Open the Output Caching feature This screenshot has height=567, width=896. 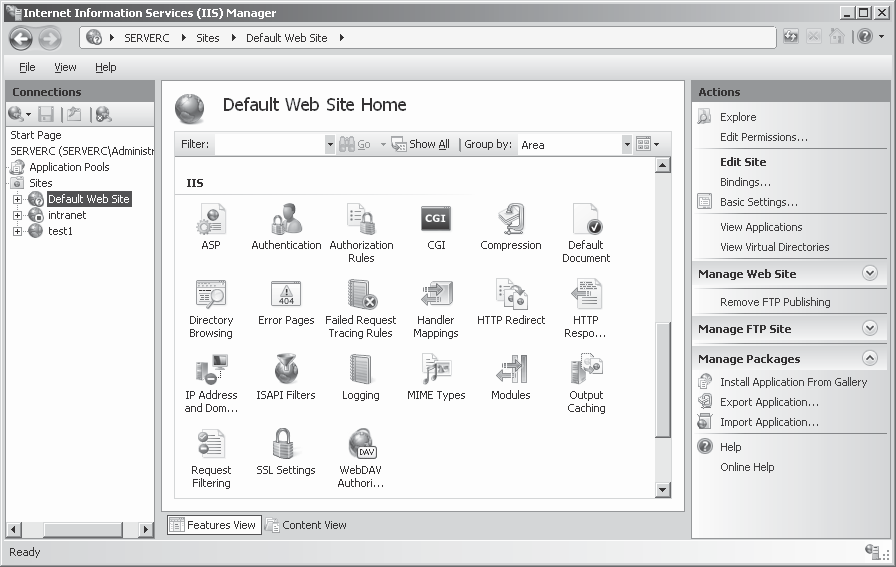pyautogui.click(x=586, y=384)
